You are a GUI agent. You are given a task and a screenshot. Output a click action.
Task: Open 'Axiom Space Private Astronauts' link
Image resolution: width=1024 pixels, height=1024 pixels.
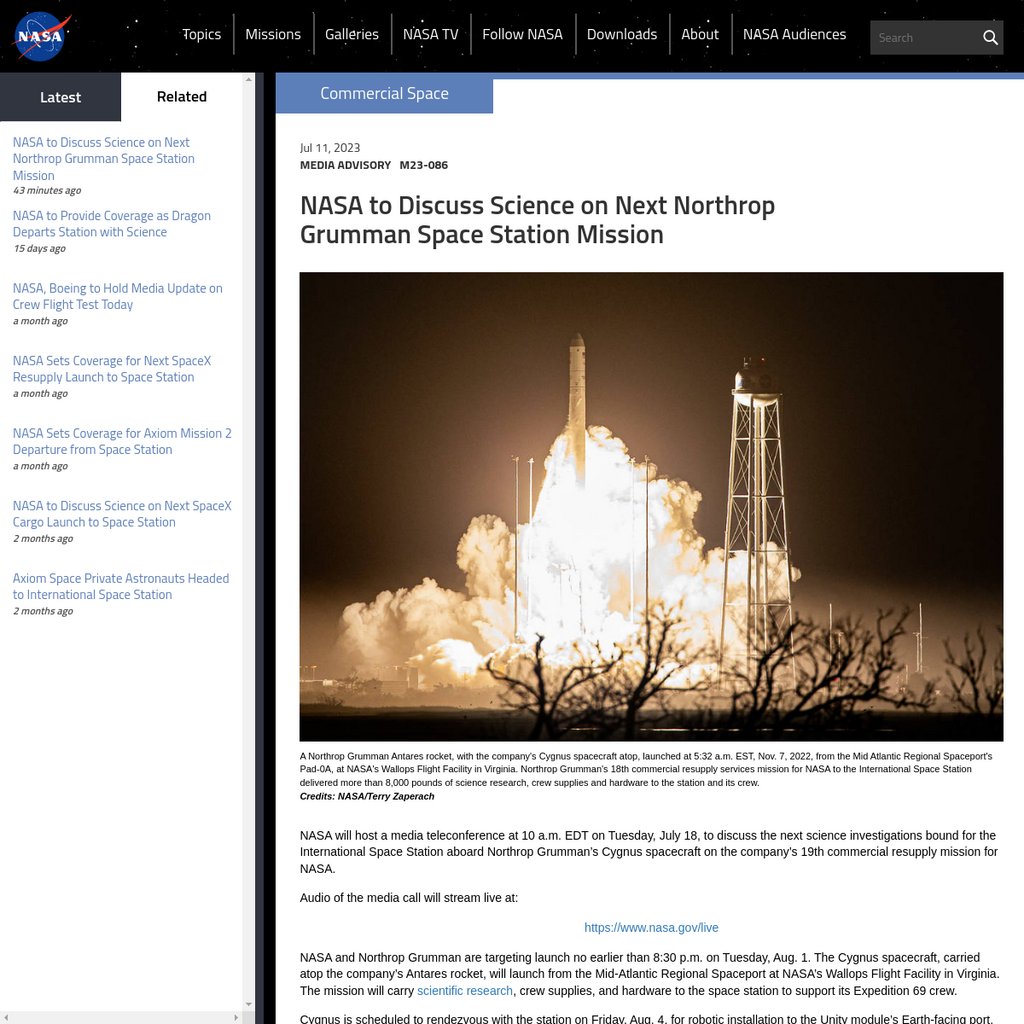[x=121, y=586]
